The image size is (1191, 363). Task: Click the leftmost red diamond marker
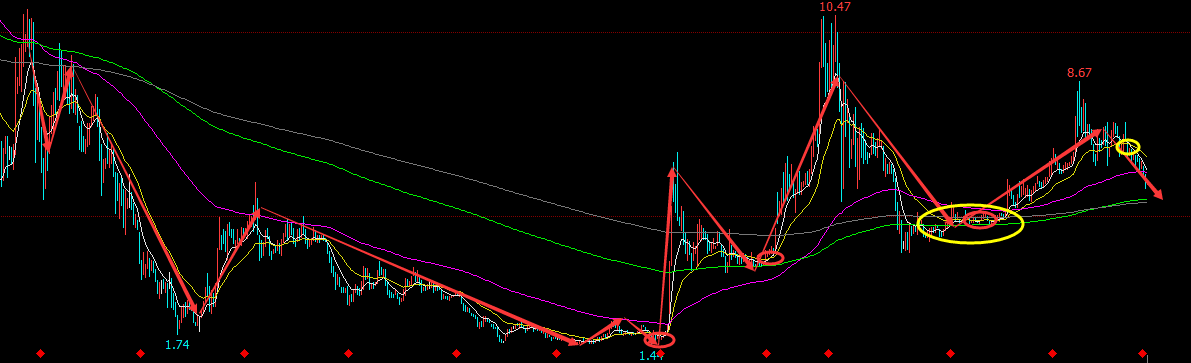click(41, 353)
